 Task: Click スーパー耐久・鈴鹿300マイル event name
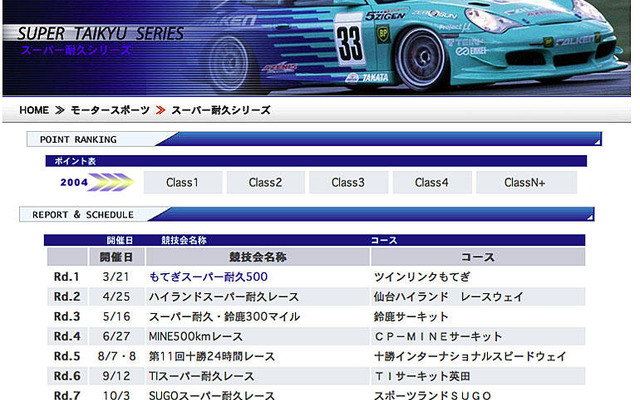(224, 317)
